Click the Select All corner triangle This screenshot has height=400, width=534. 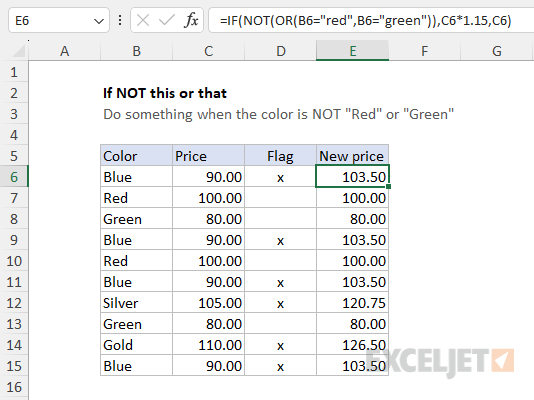(x=19, y=51)
